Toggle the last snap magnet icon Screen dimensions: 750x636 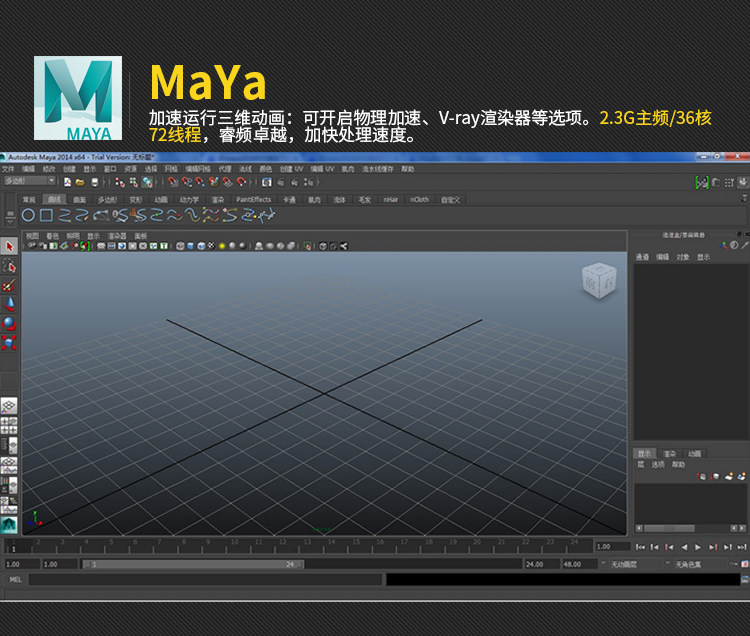[242, 182]
